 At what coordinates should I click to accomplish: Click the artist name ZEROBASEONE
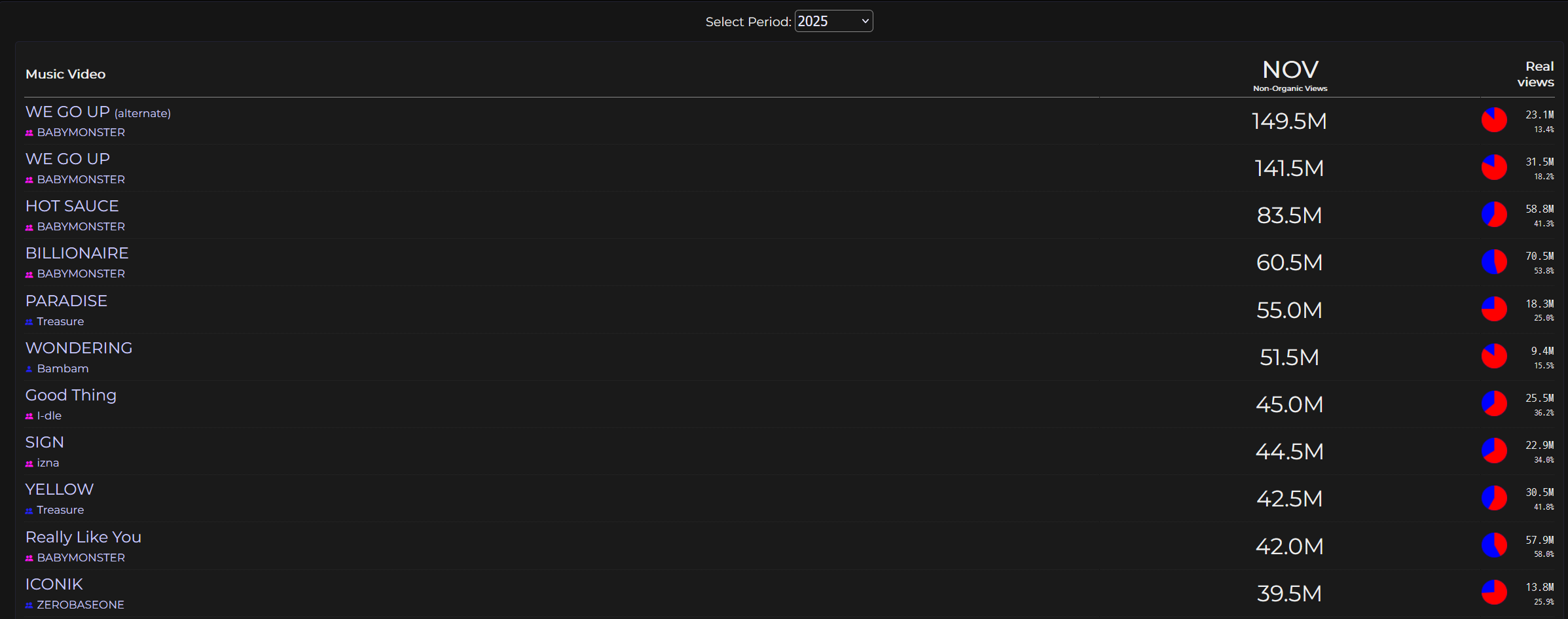[81, 605]
